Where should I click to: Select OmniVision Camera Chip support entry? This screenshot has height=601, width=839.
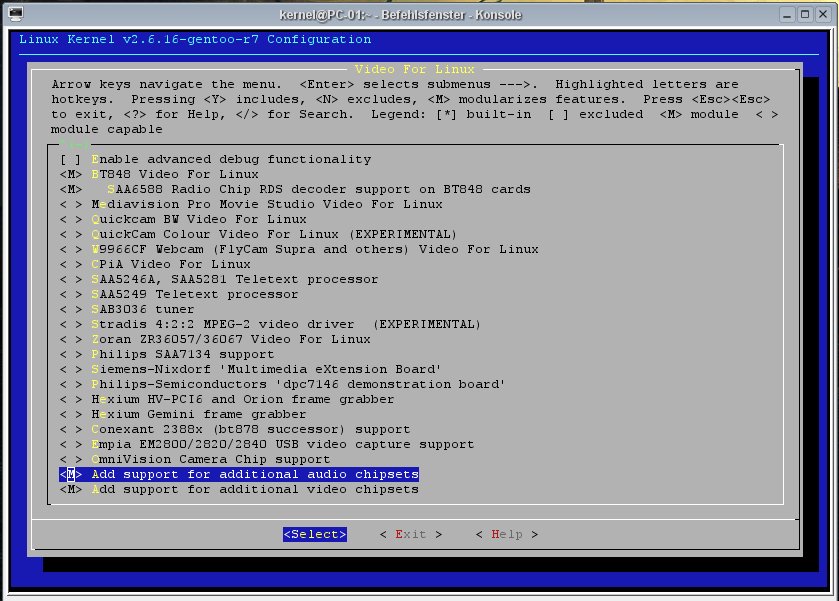pyautogui.click(x=195, y=459)
